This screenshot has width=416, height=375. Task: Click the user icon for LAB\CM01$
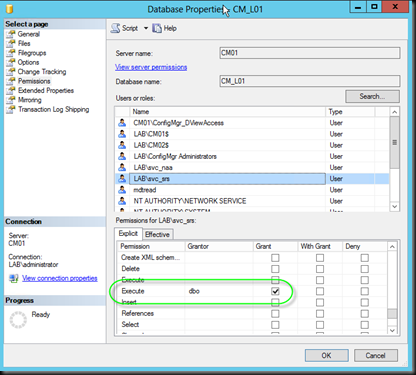click(122, 134)
